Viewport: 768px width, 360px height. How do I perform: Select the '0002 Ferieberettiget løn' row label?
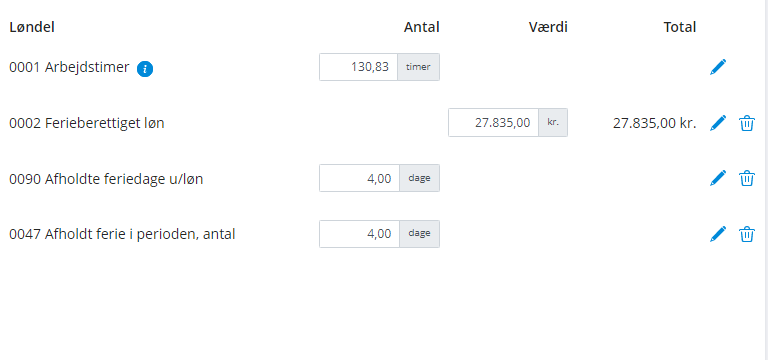tap(87, 123)
